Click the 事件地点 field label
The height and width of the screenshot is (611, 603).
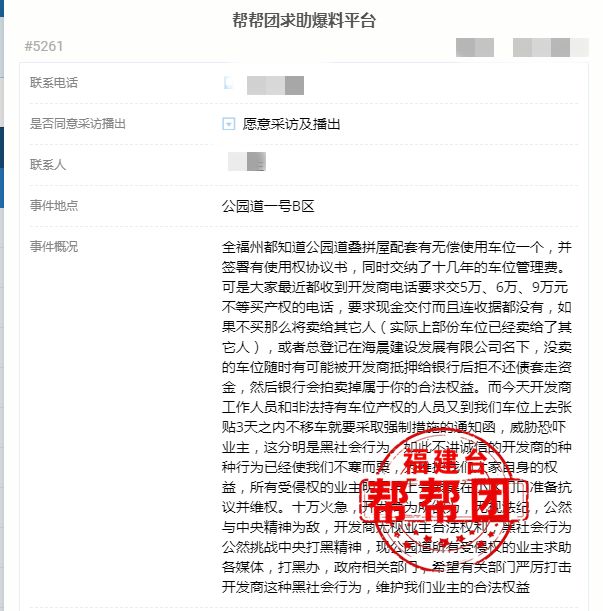[54, 205]
